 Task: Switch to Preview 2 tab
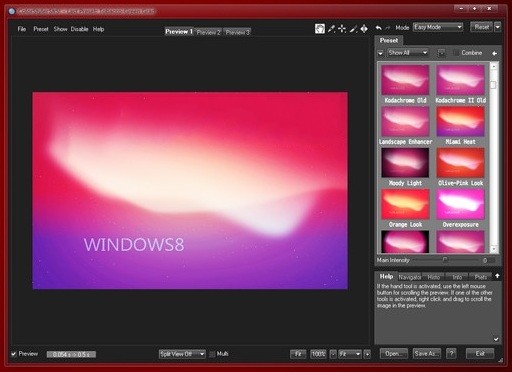click(208, 32)
